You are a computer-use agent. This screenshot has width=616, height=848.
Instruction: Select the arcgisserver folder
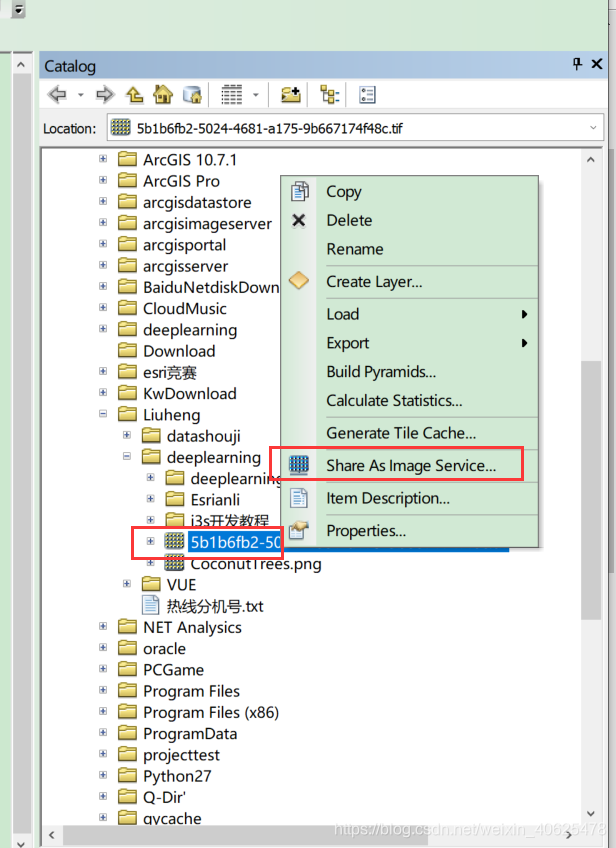tap(186, 266)
